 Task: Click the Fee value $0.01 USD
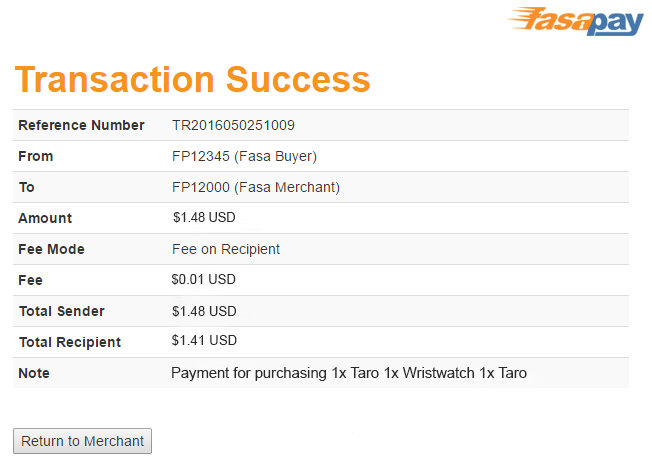click(x=204, y=280)
